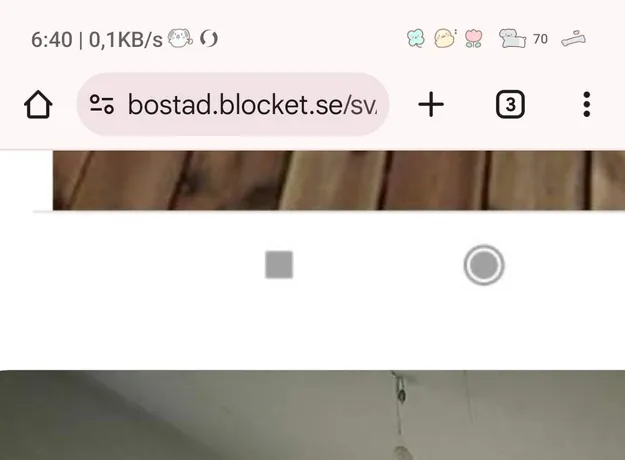Tap the gray circular record button
The width and height of the screenshot is (625, 460).
[x=484, y=265]
